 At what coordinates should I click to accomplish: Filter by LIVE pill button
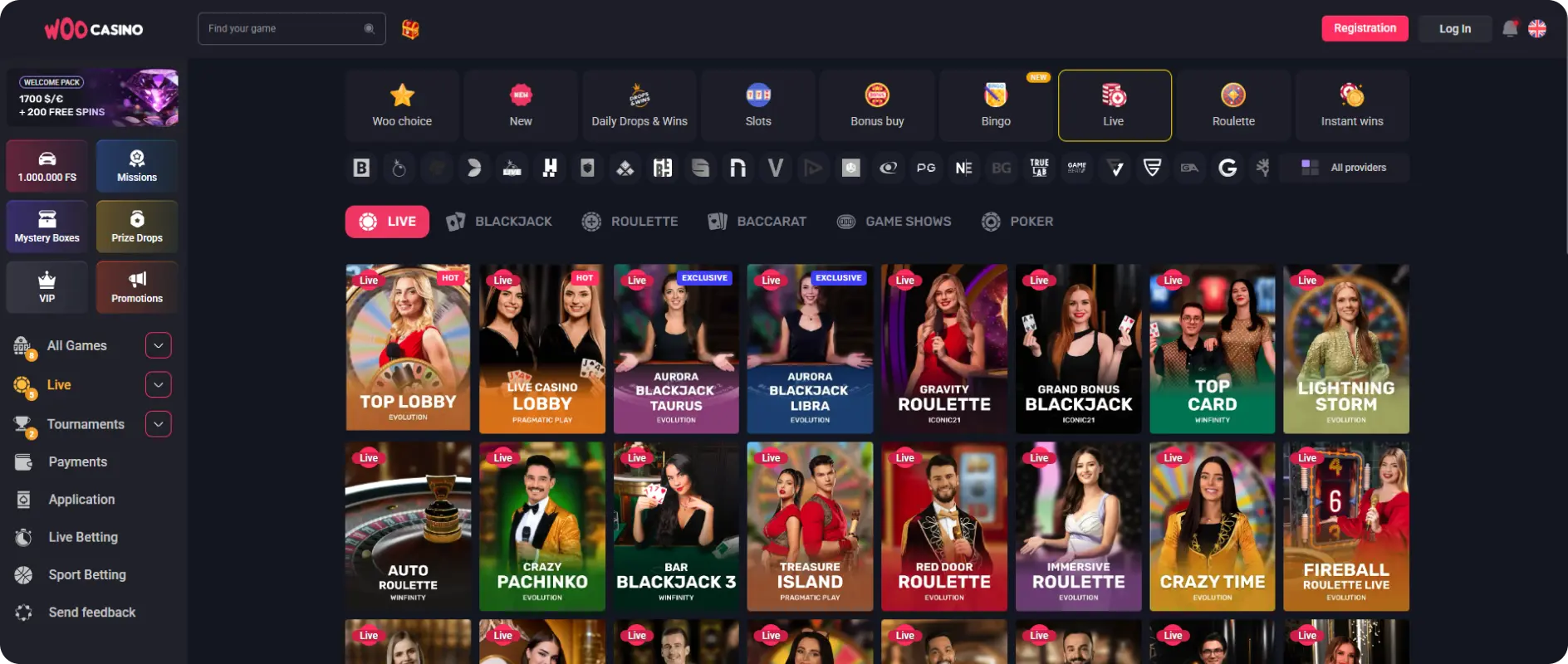pos(387,222)
